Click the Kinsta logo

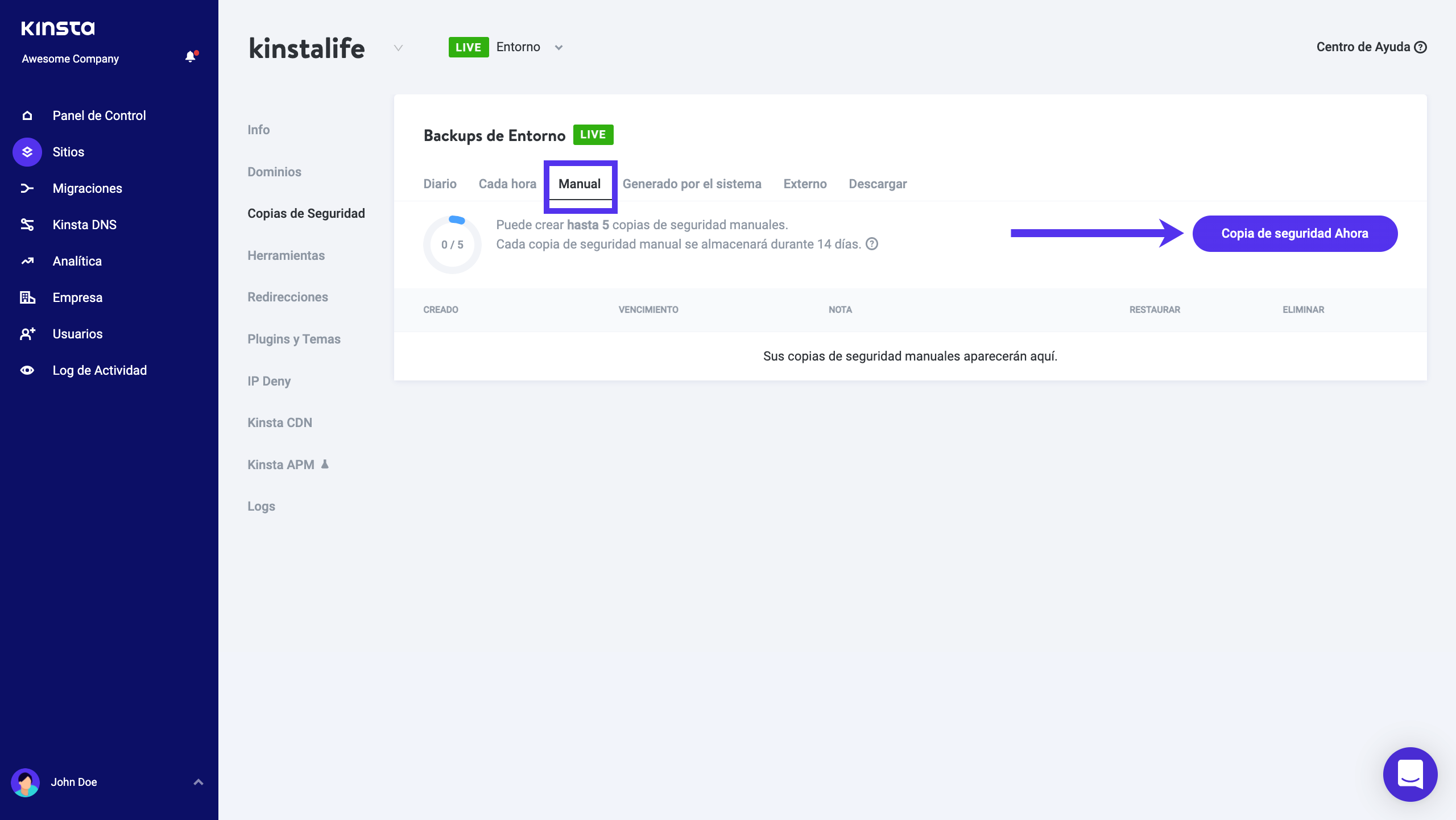(58, 28)
